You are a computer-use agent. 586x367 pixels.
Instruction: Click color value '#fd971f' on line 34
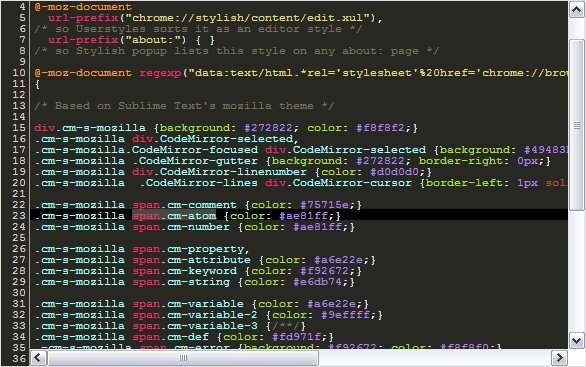tap(296, 337)
